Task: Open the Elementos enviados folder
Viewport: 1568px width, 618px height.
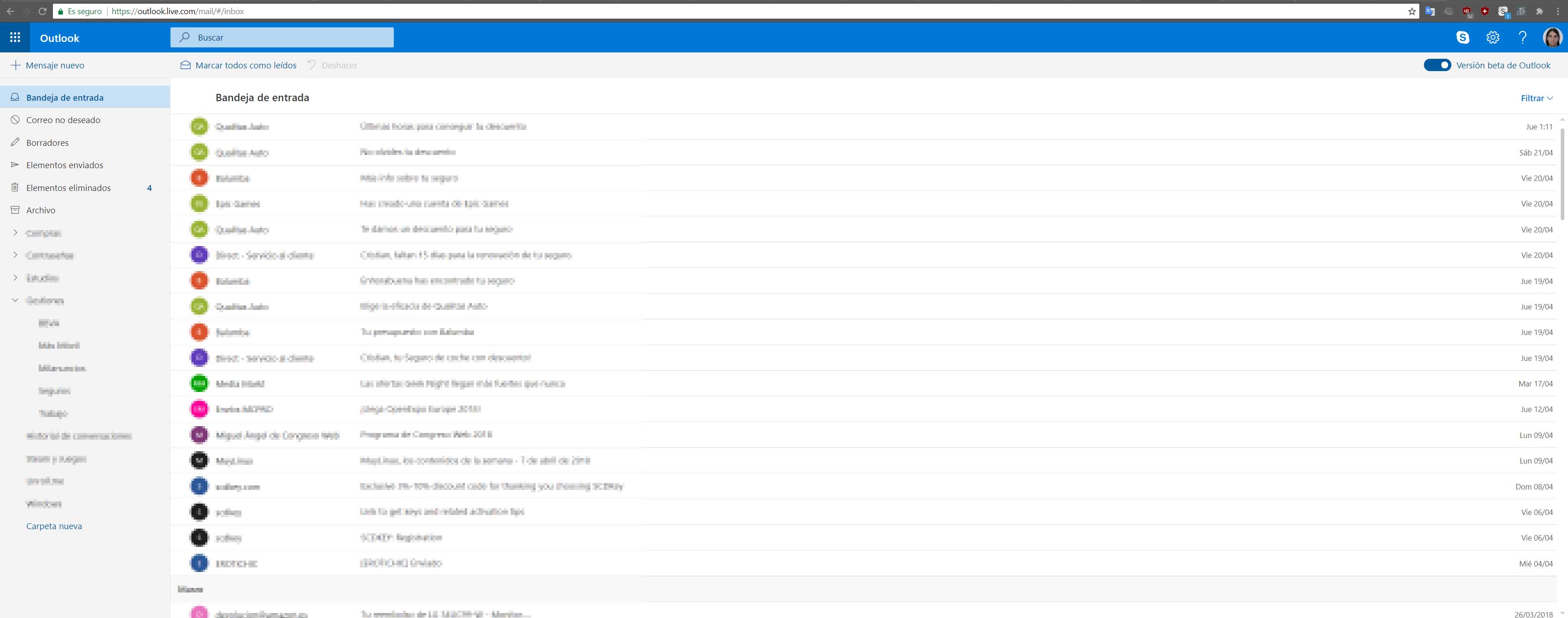Action: [85, 165]
